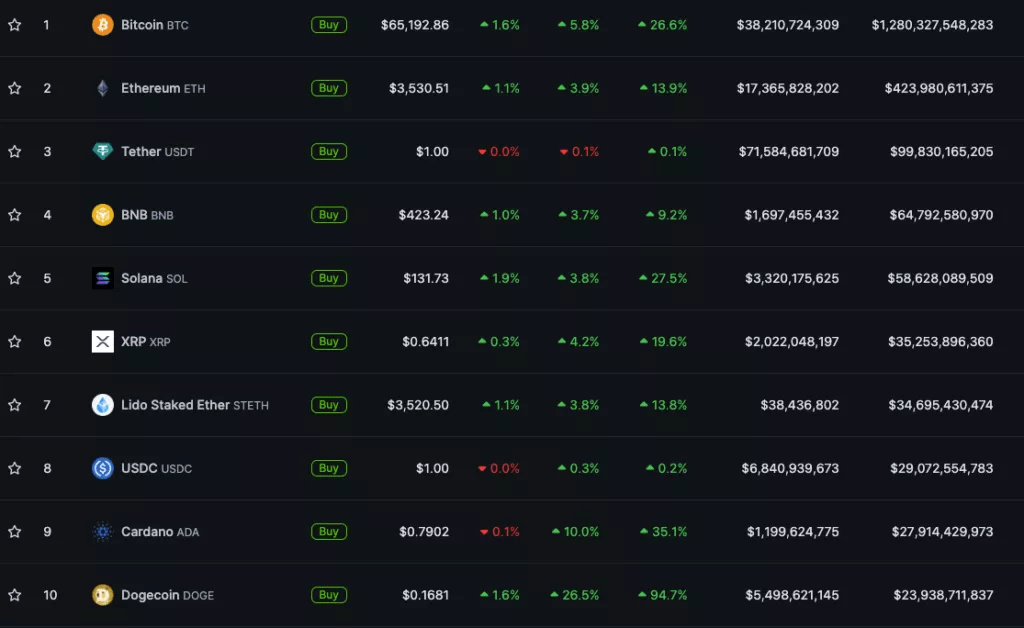Star Lido Staked Ether row
This screenshot has width=1024, height=628.
point(14,405)
